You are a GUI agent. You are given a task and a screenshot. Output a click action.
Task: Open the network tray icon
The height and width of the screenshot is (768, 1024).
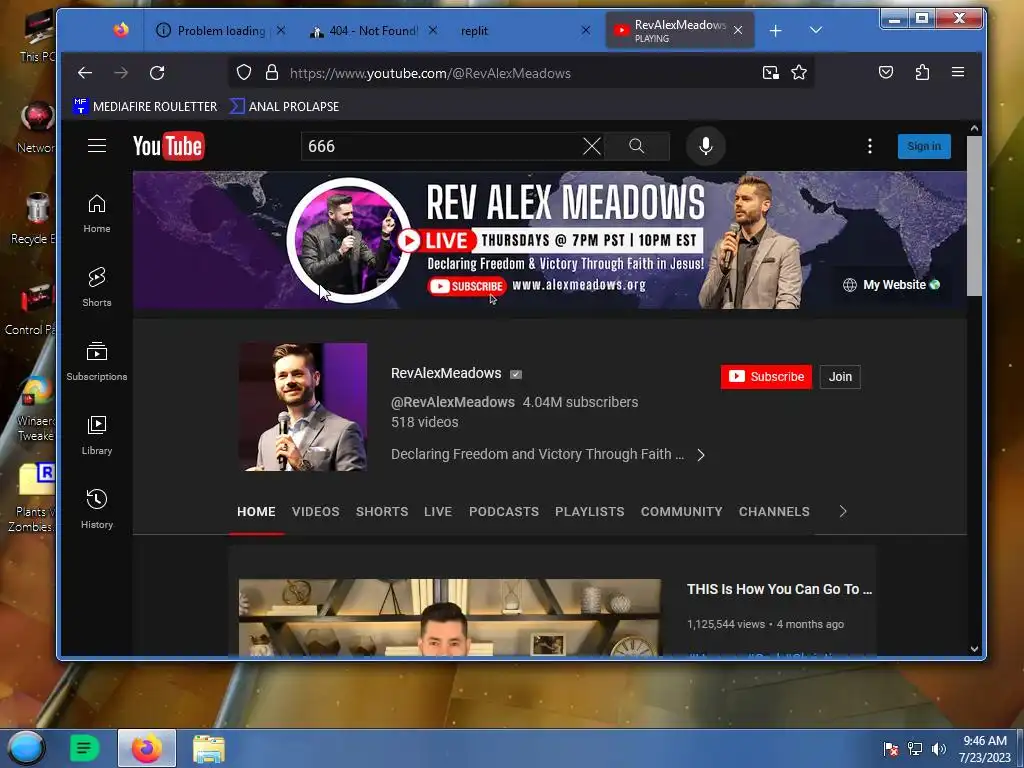pos(915,749)
